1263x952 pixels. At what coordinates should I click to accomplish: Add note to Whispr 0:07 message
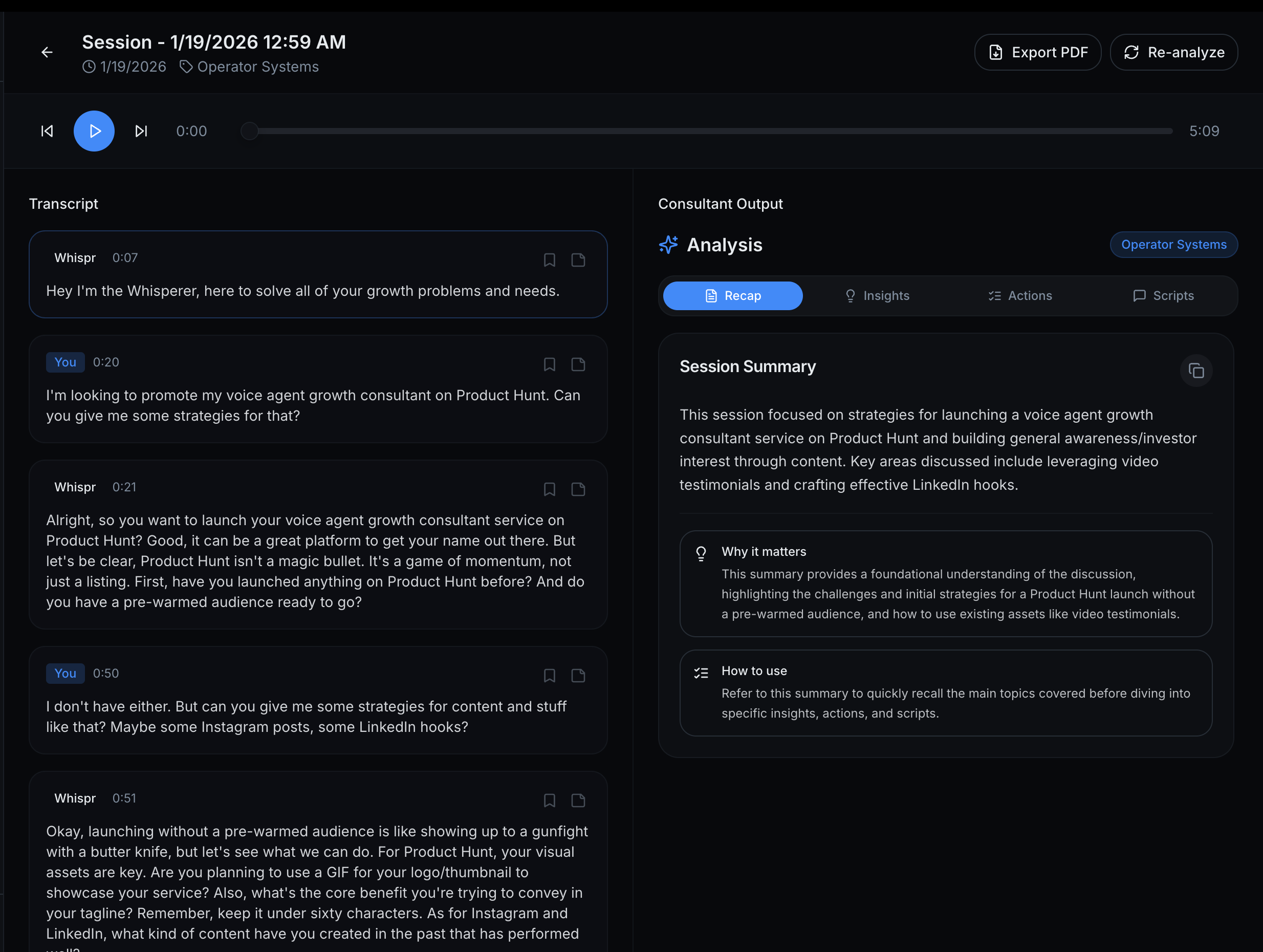coord(578,261)
